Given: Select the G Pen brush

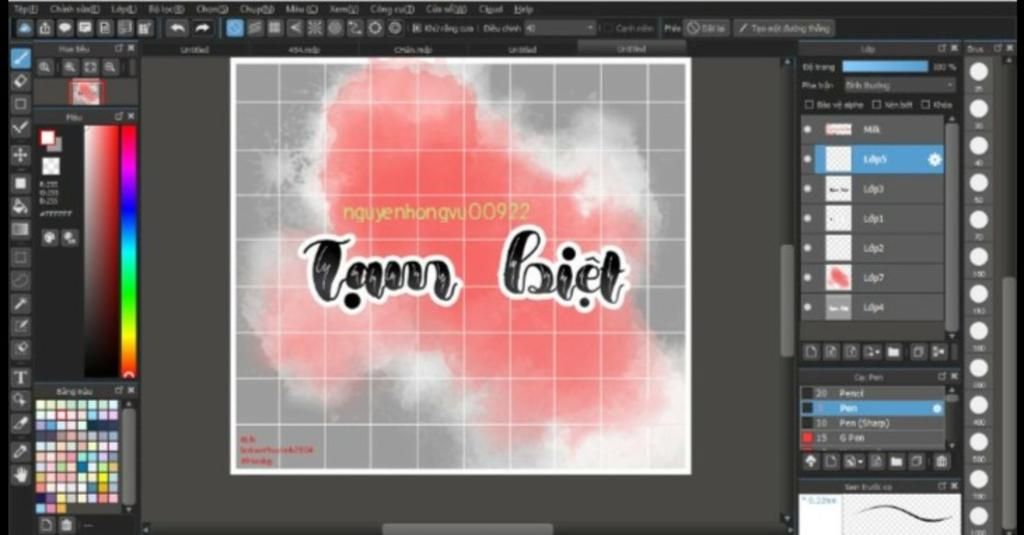Looking at the screenshot, I should (872, 438).
